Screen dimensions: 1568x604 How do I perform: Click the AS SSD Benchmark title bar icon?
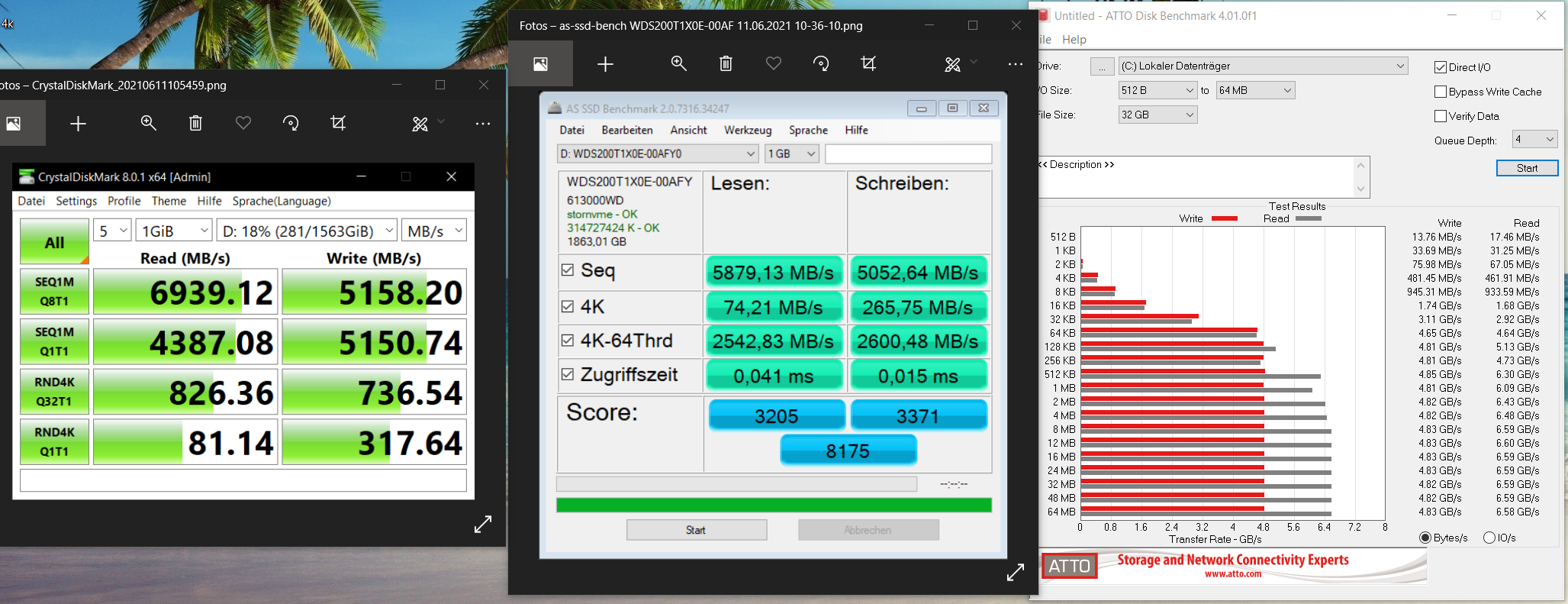(x=555, y=108)
